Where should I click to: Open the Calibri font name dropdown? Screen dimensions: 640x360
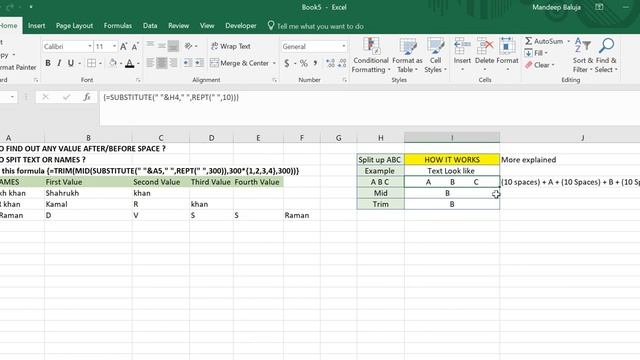click(x=90, y=46)
